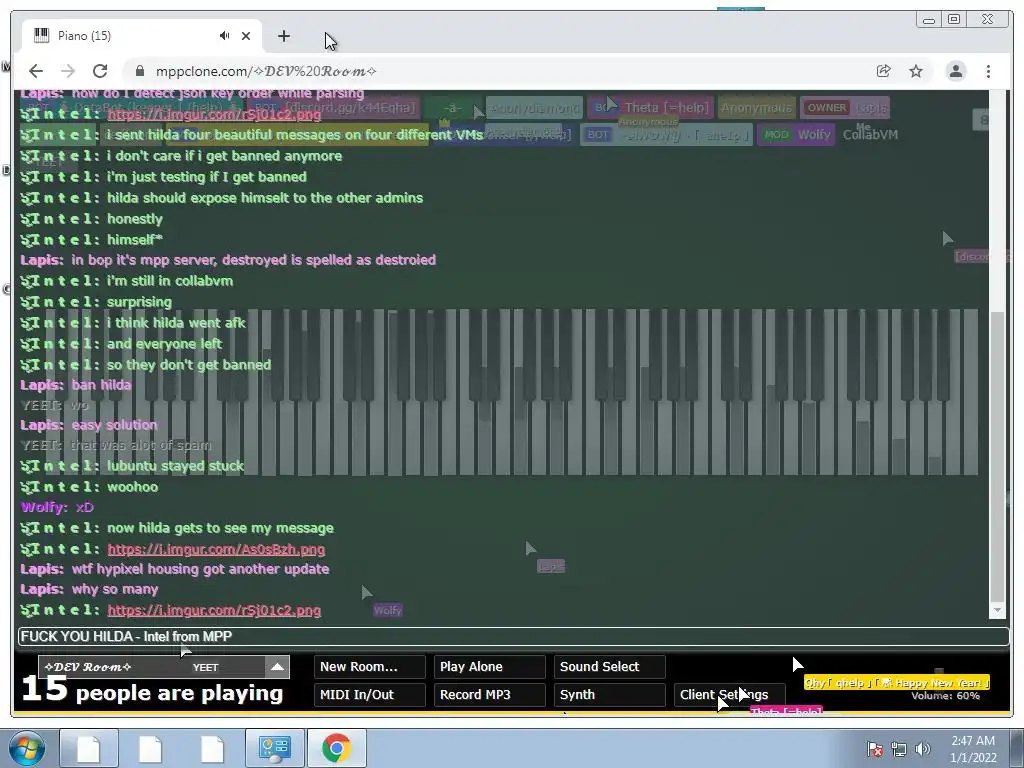Click message 'honestly' from Intel
1024x768 pixels.
click(135, 219)
